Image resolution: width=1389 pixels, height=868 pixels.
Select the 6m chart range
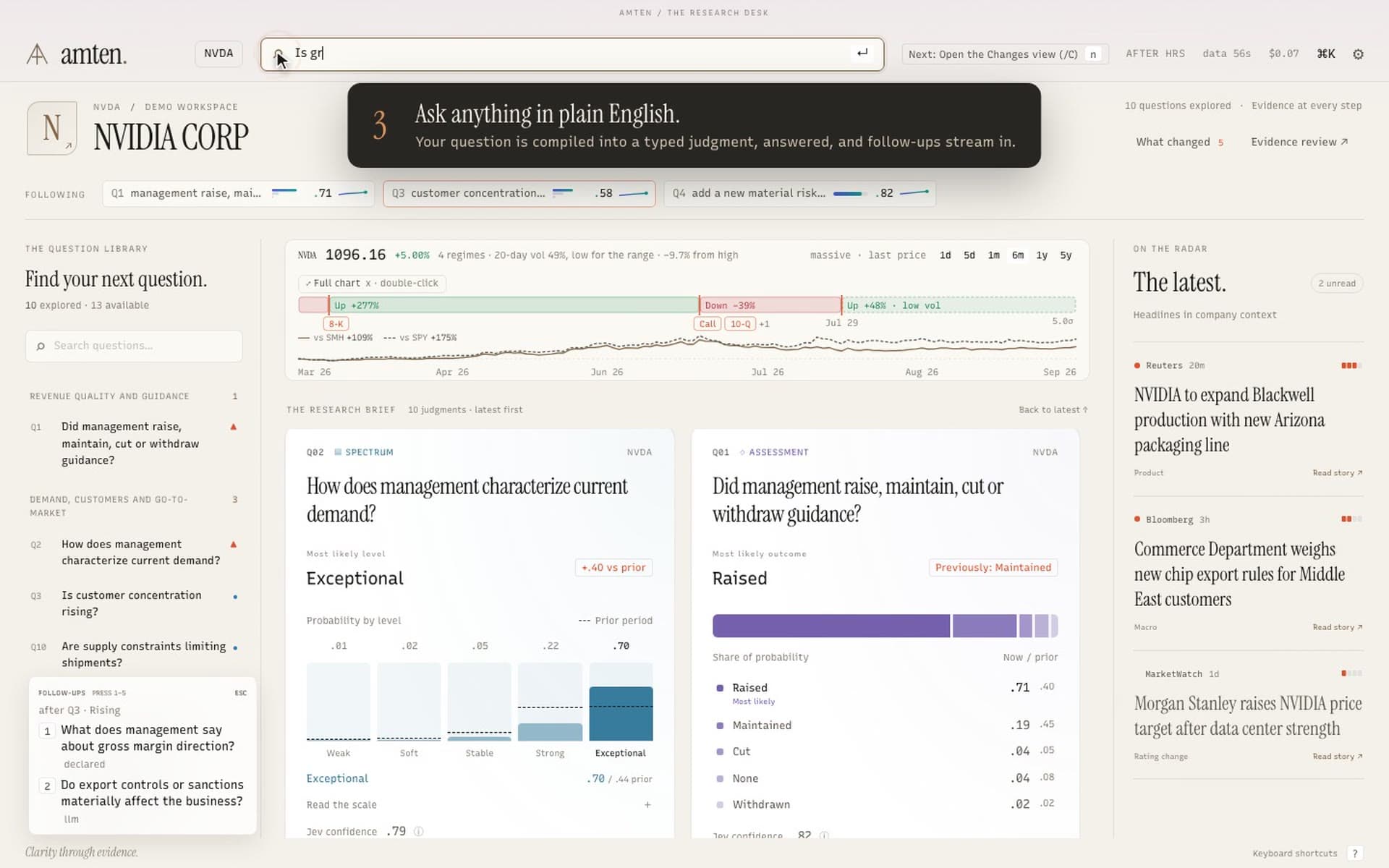(x=1018, y=255)
